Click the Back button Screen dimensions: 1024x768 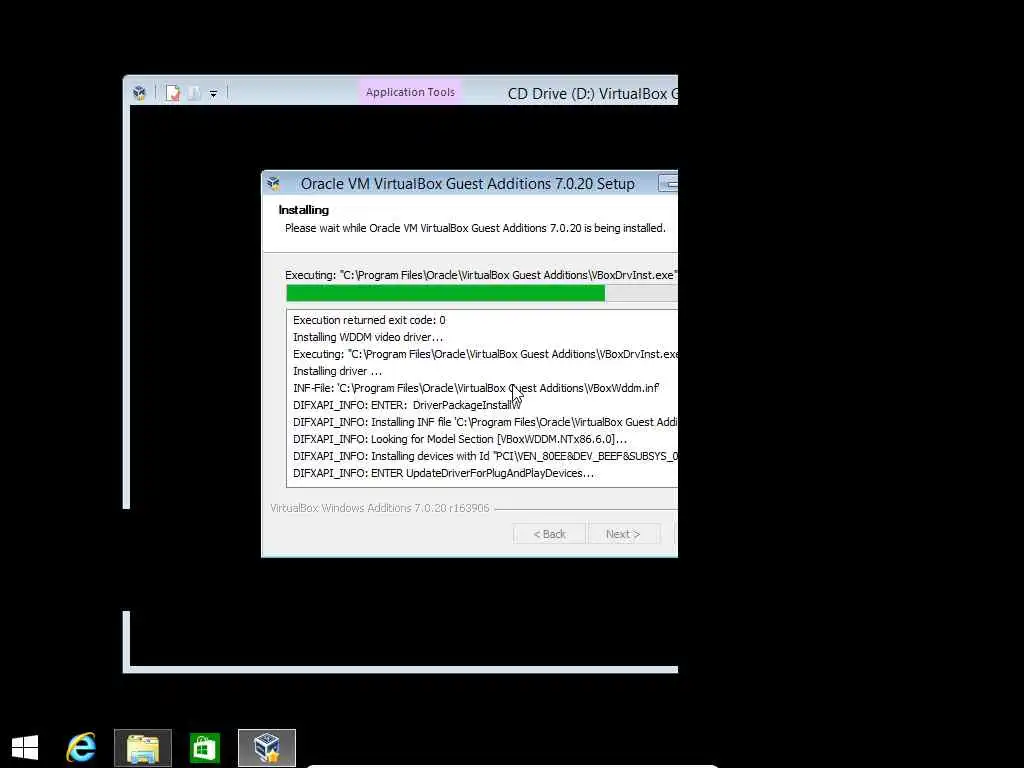[549, 534]
